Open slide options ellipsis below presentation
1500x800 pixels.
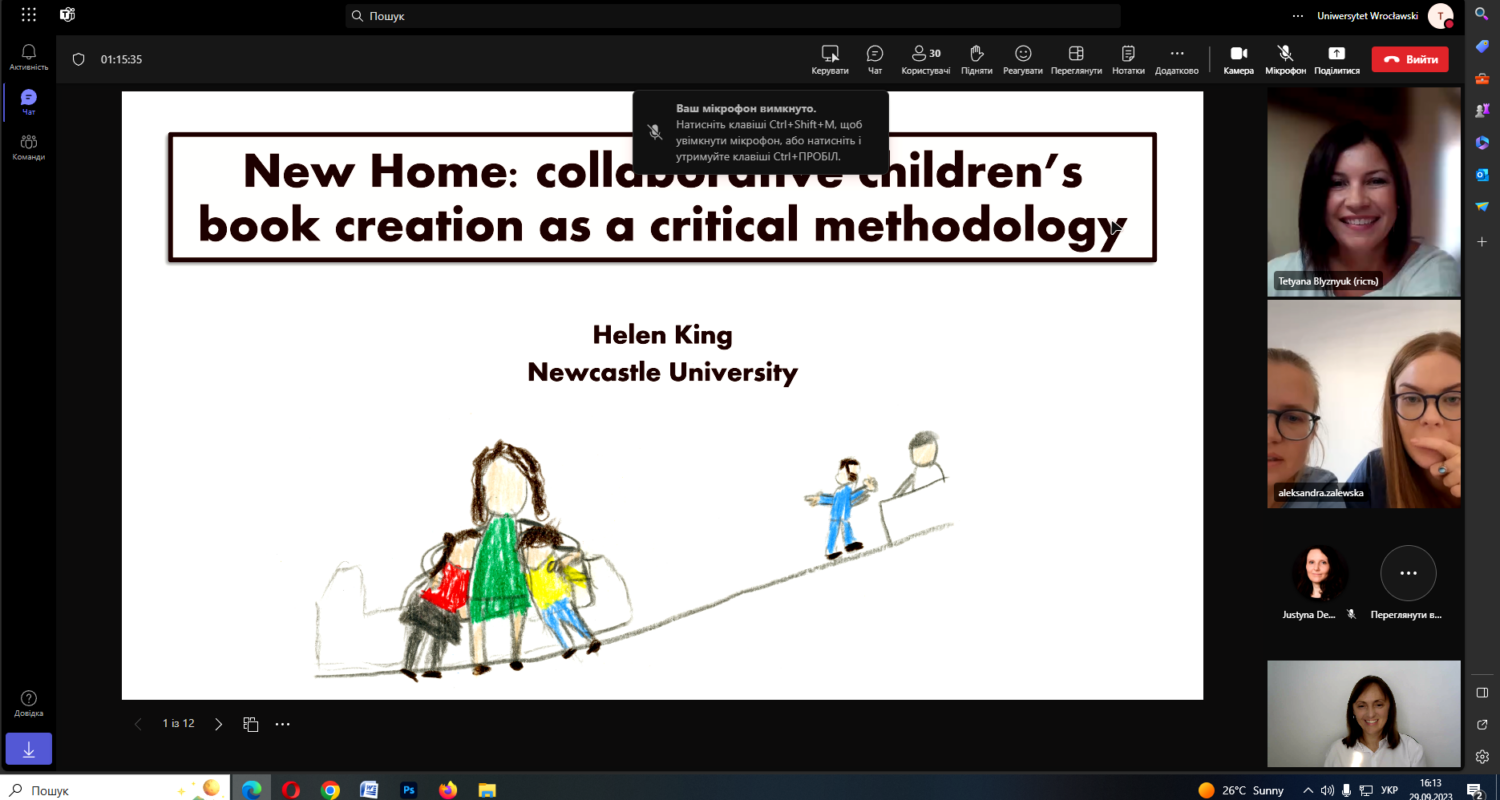point(283,724)
